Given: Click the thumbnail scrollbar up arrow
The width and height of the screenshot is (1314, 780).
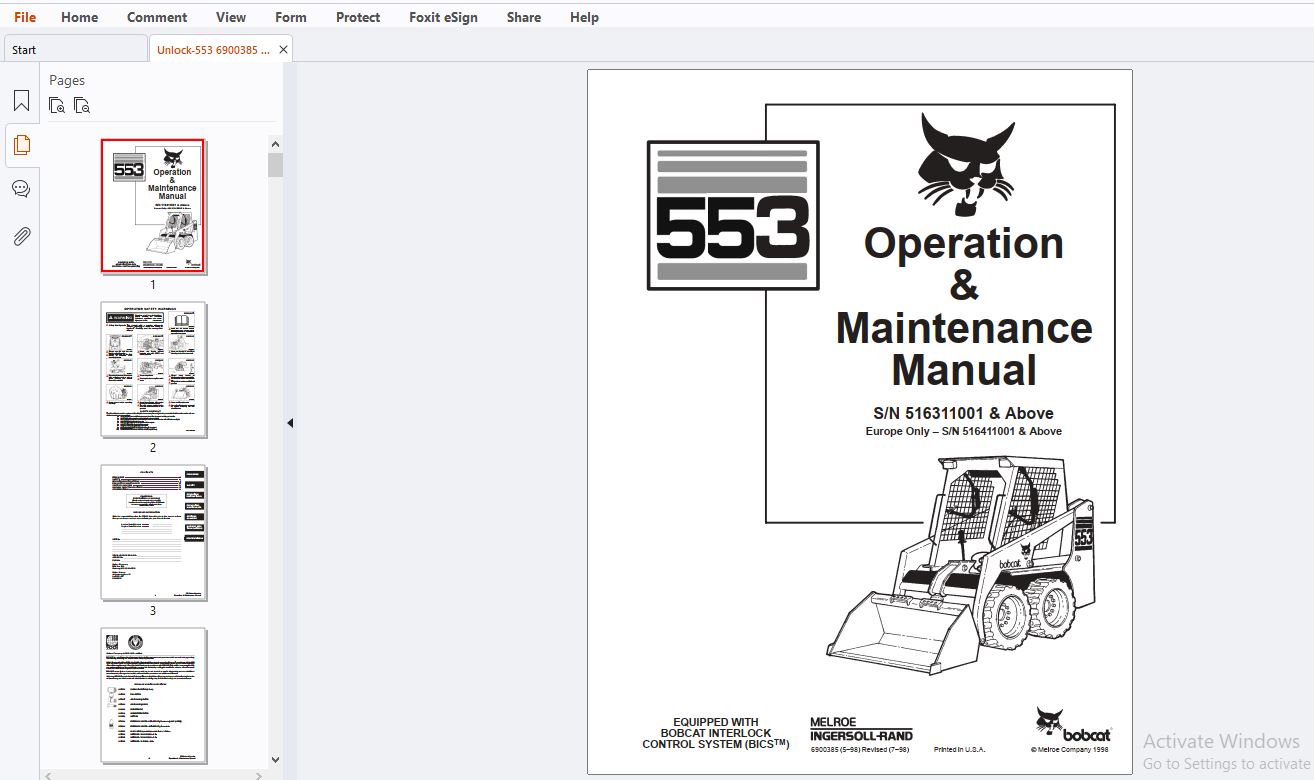Looking at the screenshot, I should [275, 144].
